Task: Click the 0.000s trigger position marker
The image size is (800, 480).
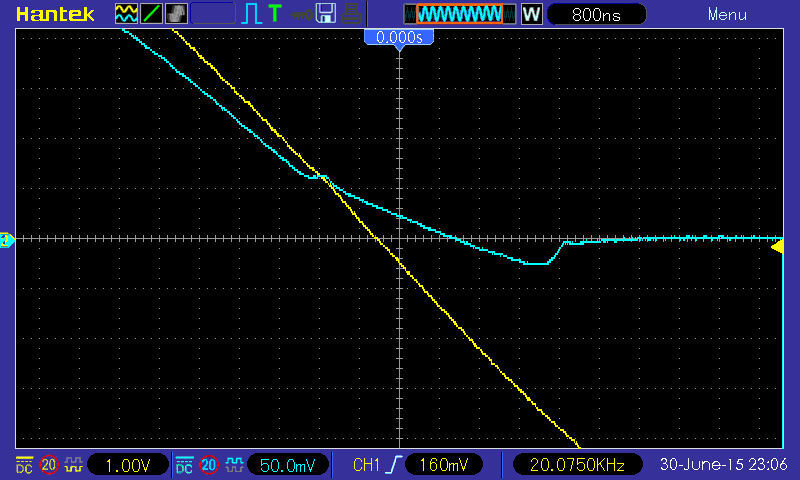Action: click(399, 38)
